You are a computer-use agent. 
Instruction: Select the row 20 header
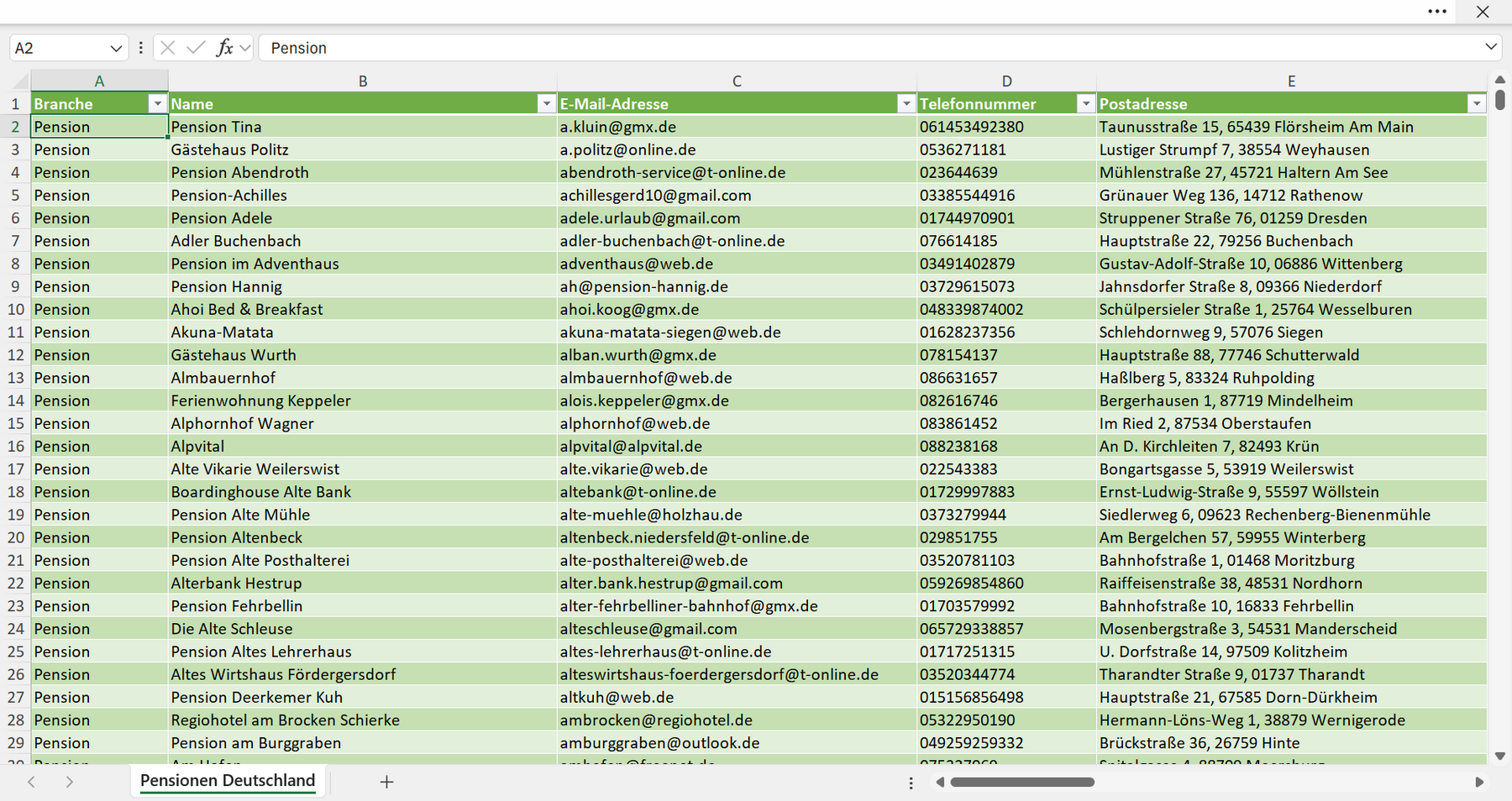[15, 537]
